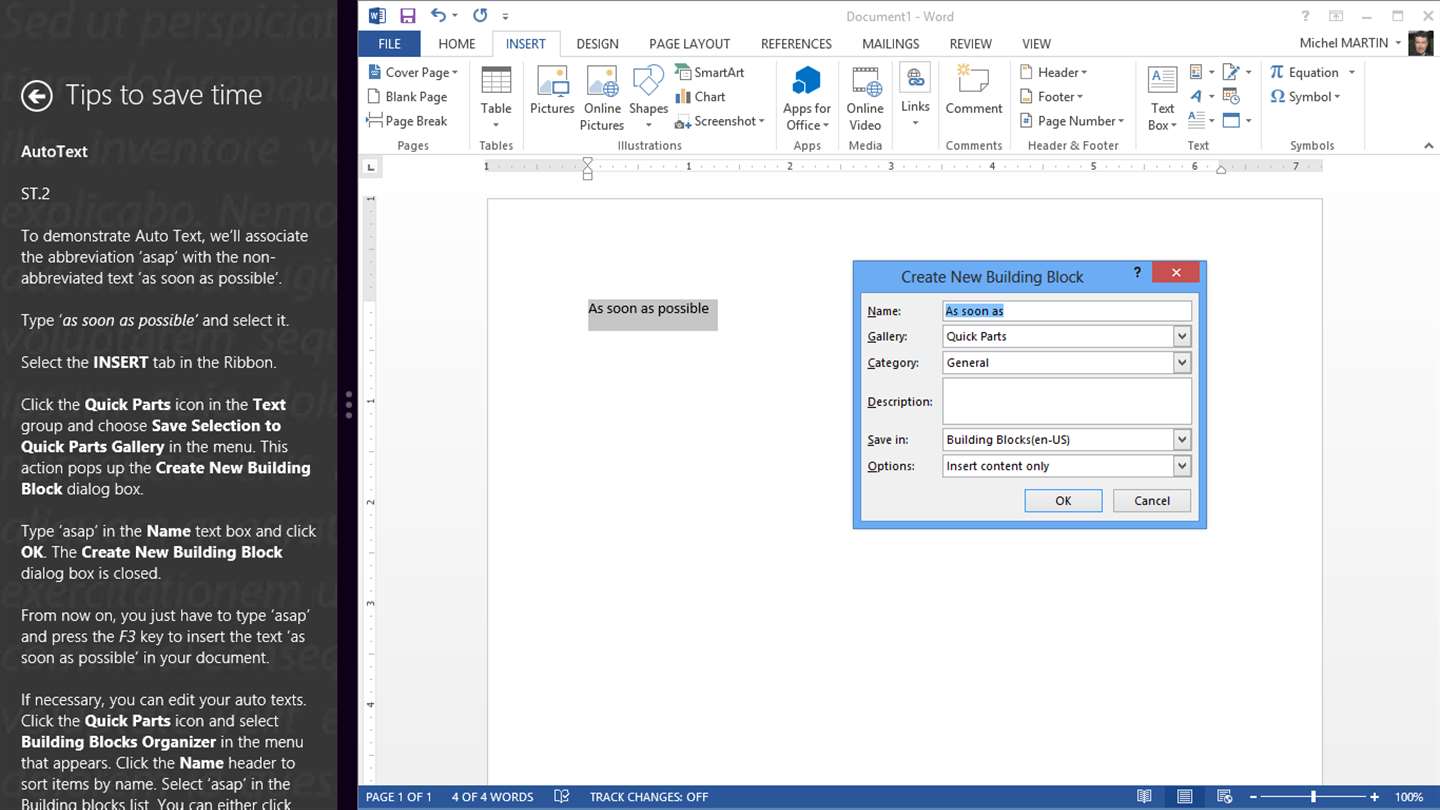Viewport: 1440px width, 810px height.
Task: Open the WordArt icon in Text group
Action: coord(1196,97)
